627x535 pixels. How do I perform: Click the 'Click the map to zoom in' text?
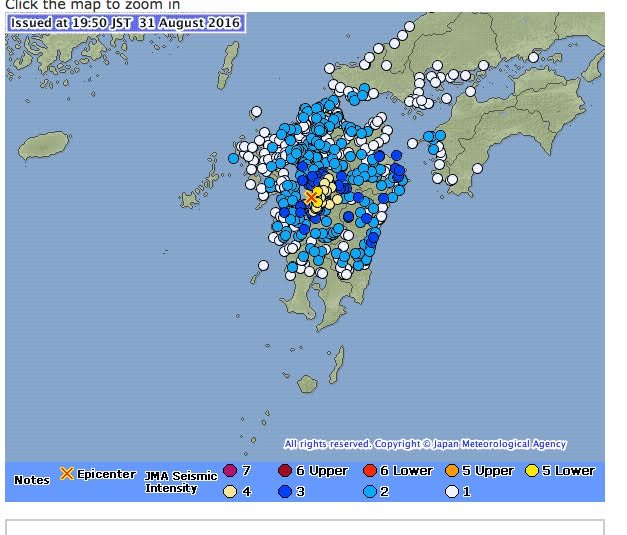92,5
